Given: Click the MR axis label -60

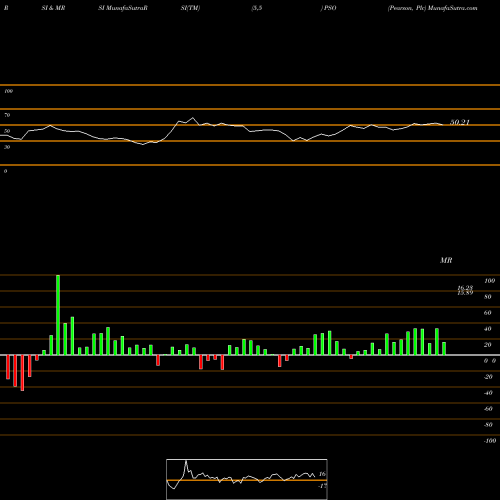Looking at the screenshot, I should [x=488, y=409].
